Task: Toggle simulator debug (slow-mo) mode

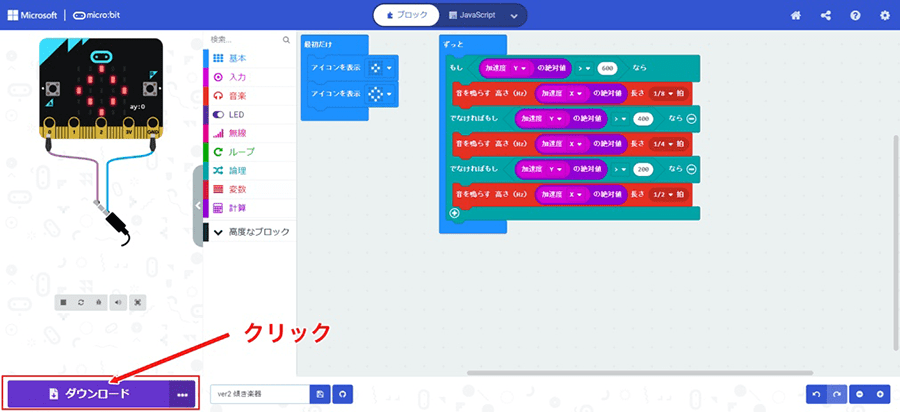Action: [99, 302]
